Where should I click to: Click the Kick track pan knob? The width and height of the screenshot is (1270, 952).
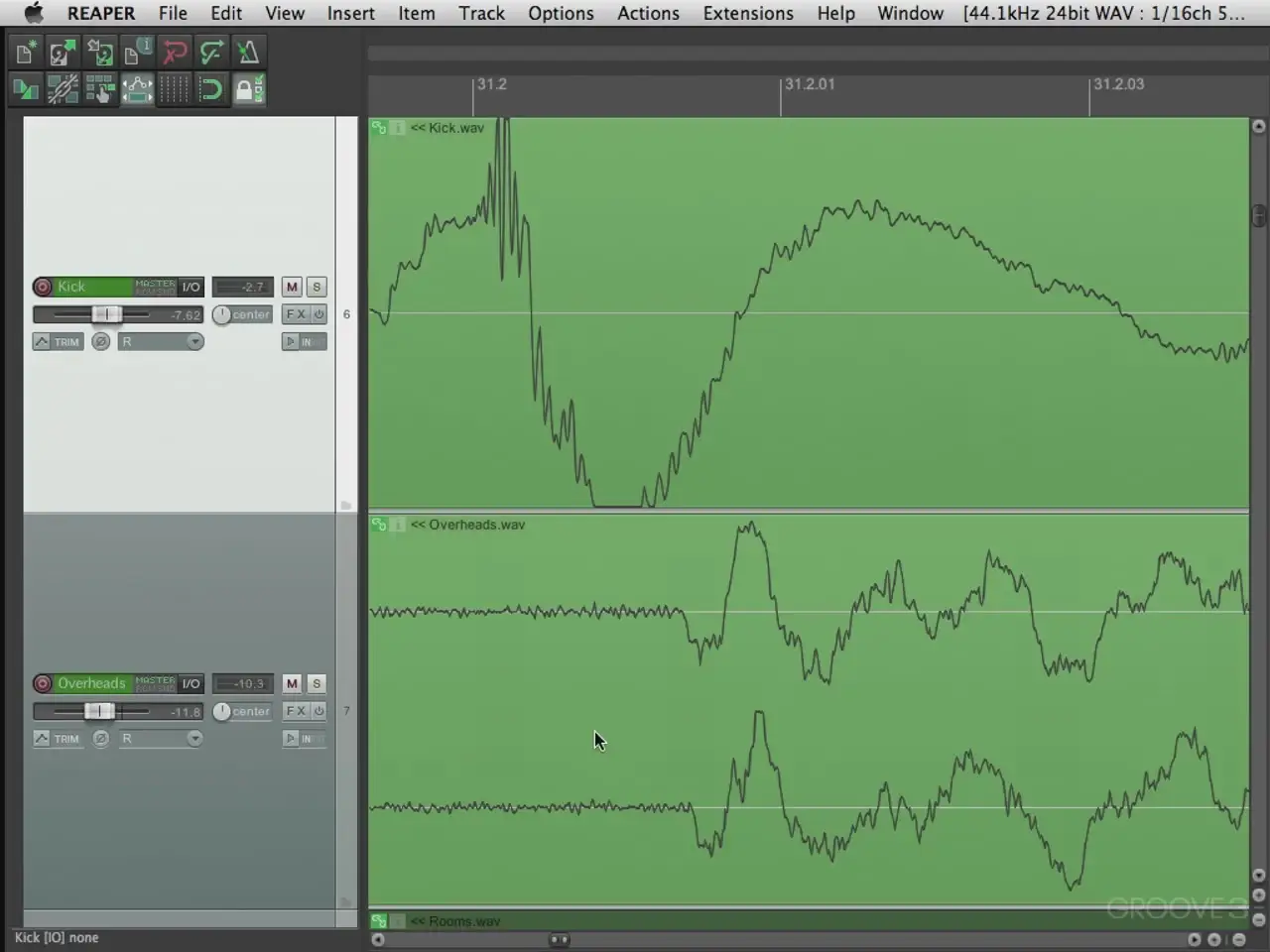[221, 314]
